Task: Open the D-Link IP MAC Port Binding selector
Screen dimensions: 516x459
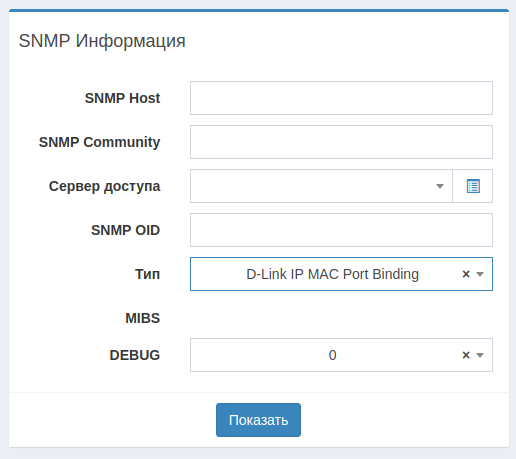Action: [341, 274]
